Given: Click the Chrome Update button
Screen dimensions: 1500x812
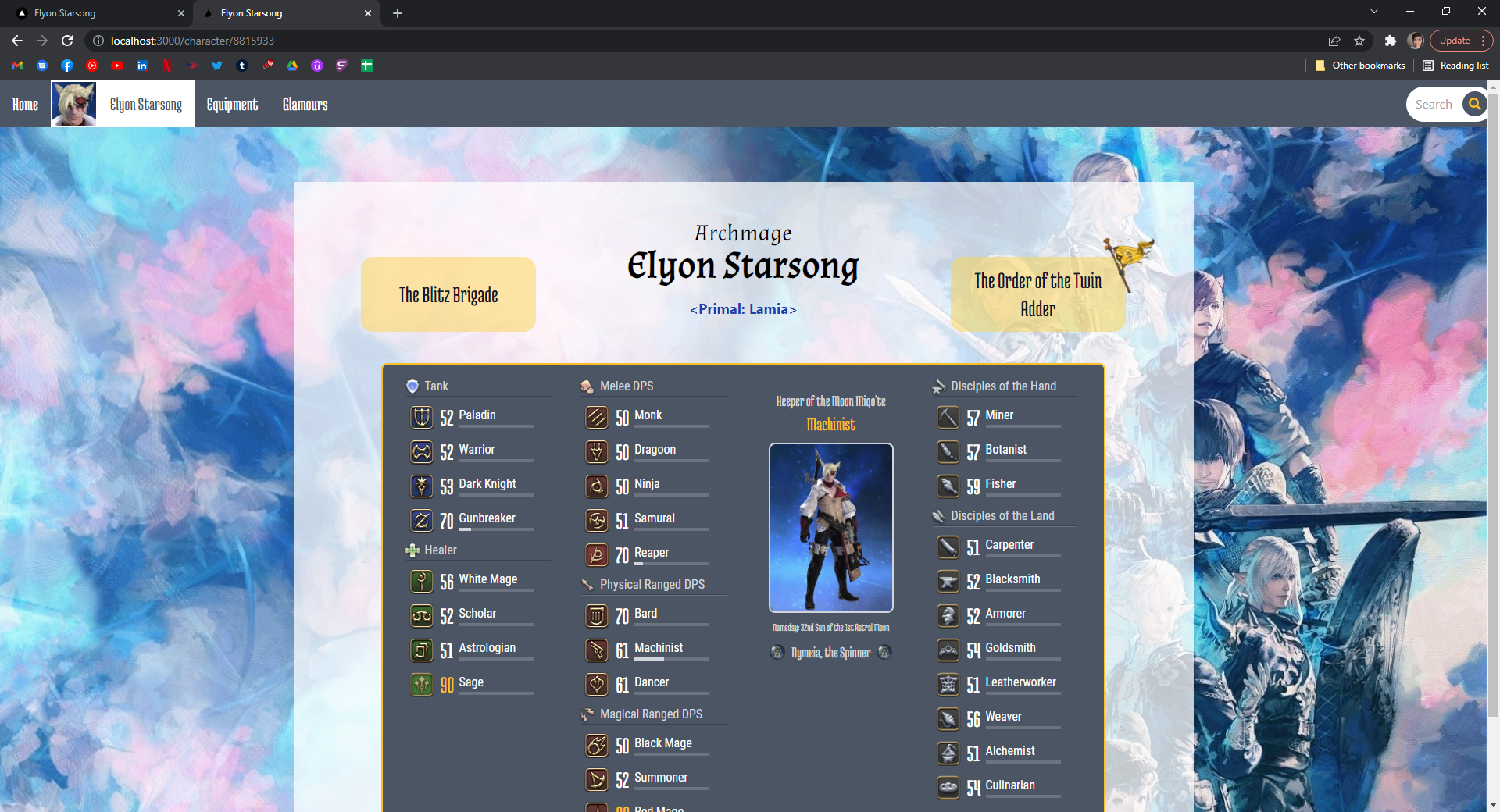Looking at the screenshot, I should 1455,41.
